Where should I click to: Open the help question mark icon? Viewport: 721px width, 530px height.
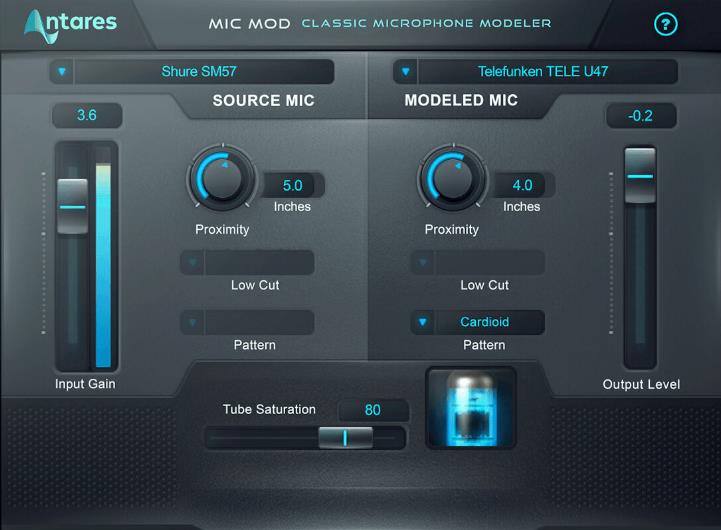point(665,24)
